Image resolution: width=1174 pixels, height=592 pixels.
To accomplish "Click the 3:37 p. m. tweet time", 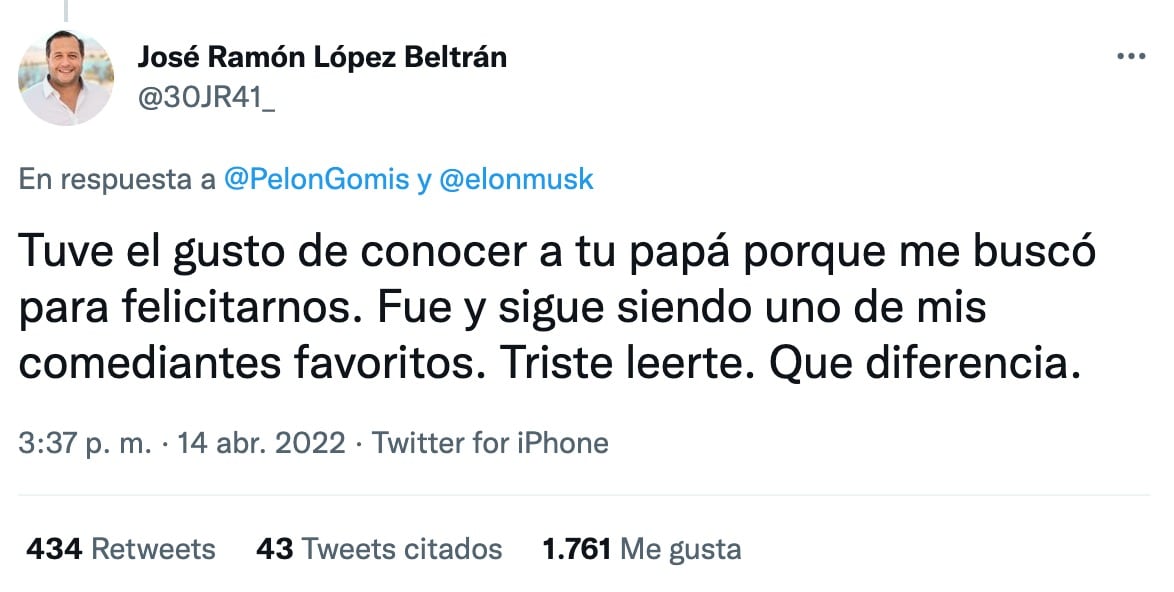I will pyautogui.click(x=84, y=442).
